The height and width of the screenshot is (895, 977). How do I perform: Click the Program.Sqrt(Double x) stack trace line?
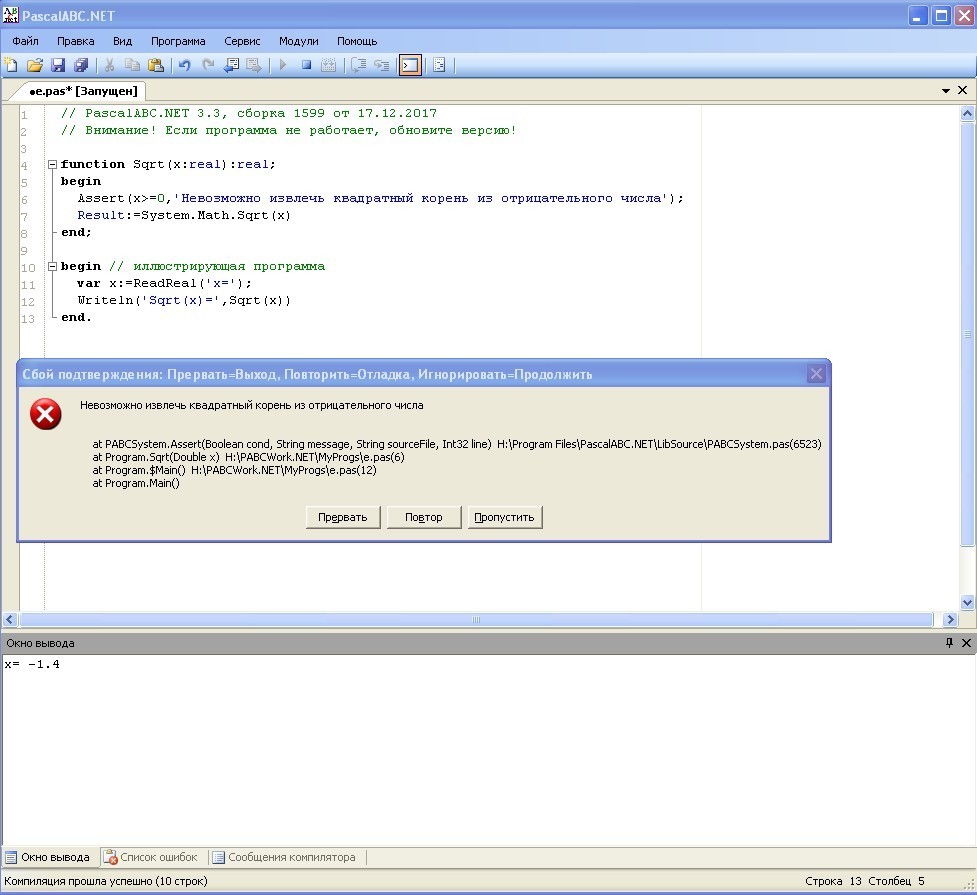[x=248, y=457]
